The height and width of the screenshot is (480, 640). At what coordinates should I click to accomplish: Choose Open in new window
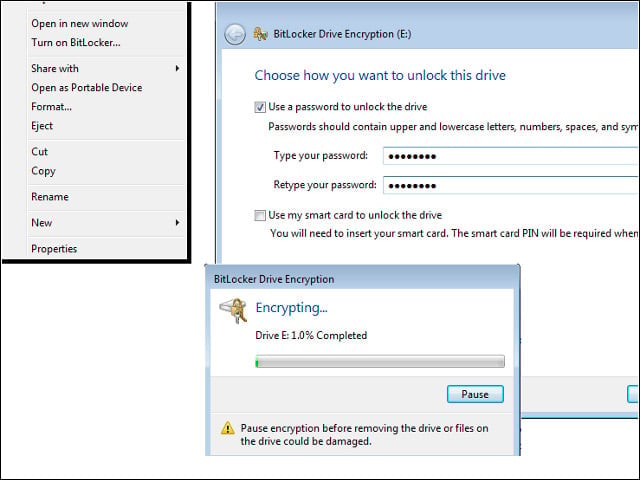pyautogui.click(x=80, y=24)
